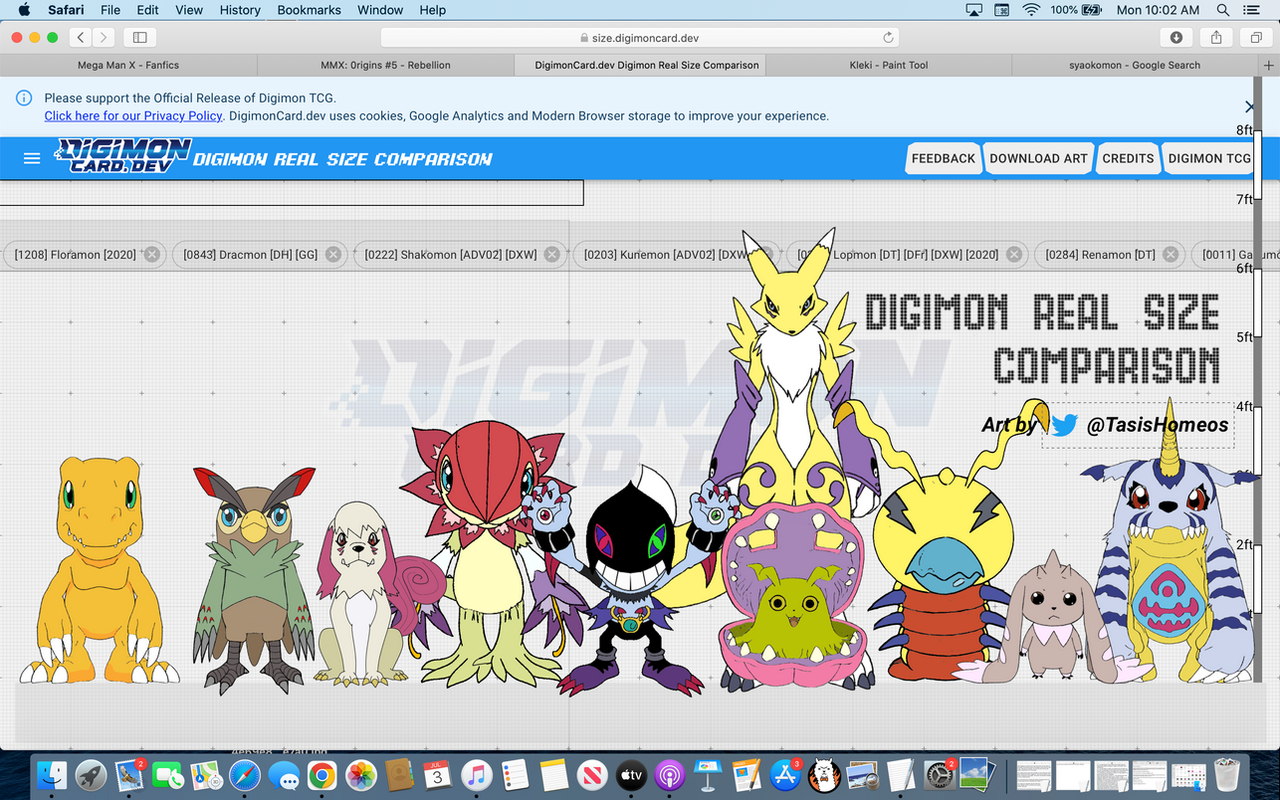Open App Store from the Dock
The width and height of the screenshot is (1280, 800).
coord(785,775)
